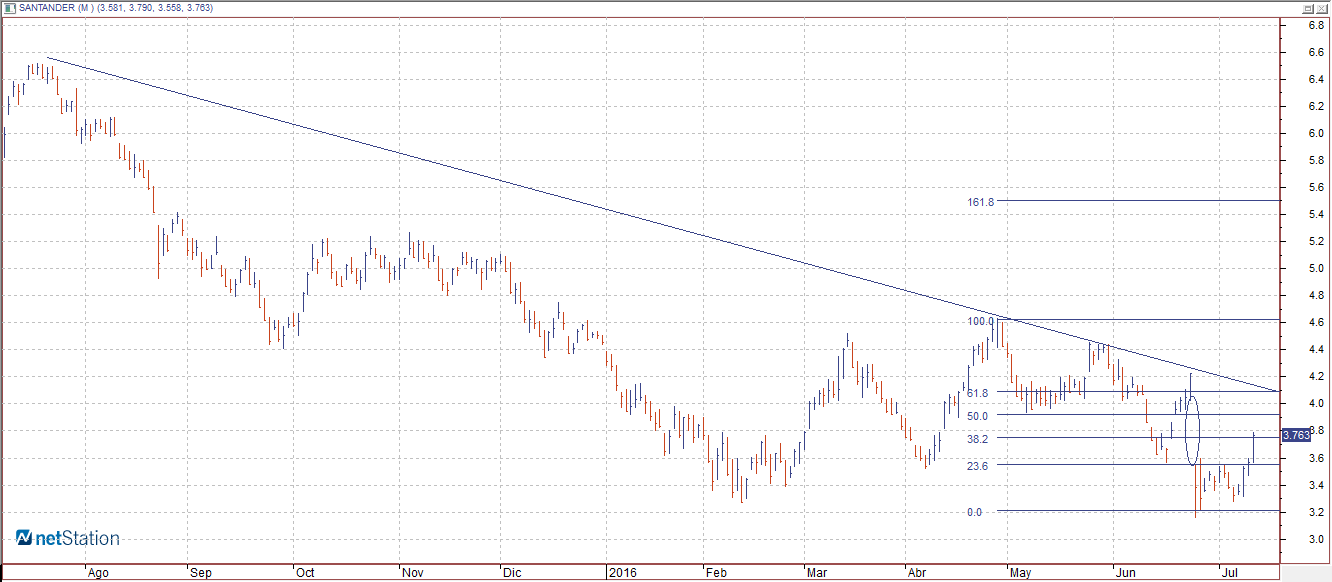Click the 38.2 Fibonacci level label

point(978,439)
